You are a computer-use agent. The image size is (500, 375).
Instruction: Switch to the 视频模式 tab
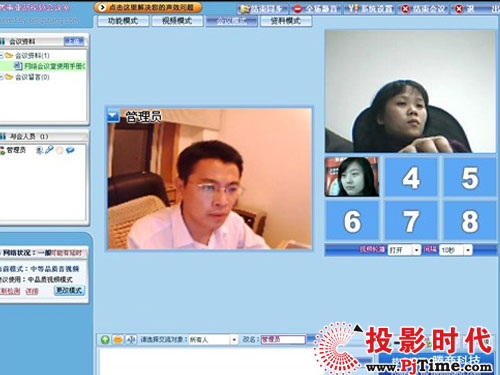click(x=177, y=21)
